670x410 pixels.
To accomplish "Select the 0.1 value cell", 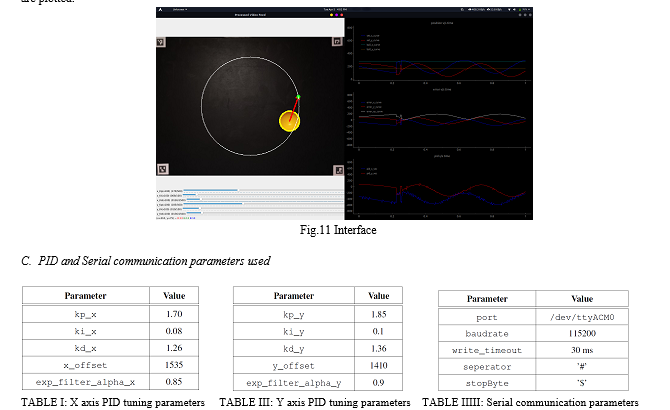I will (379, 331).
